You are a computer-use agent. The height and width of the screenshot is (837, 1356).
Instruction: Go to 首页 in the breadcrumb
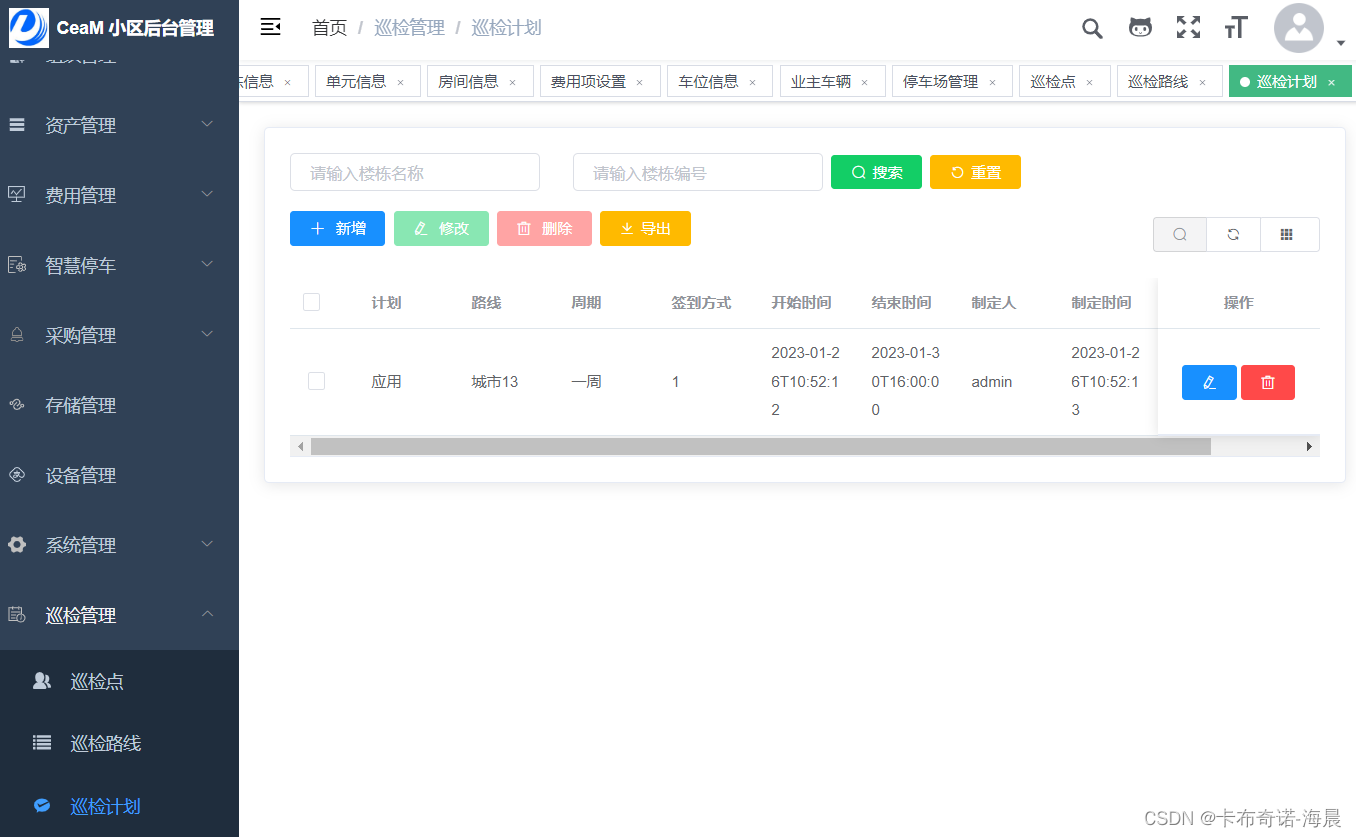point(329,28)
